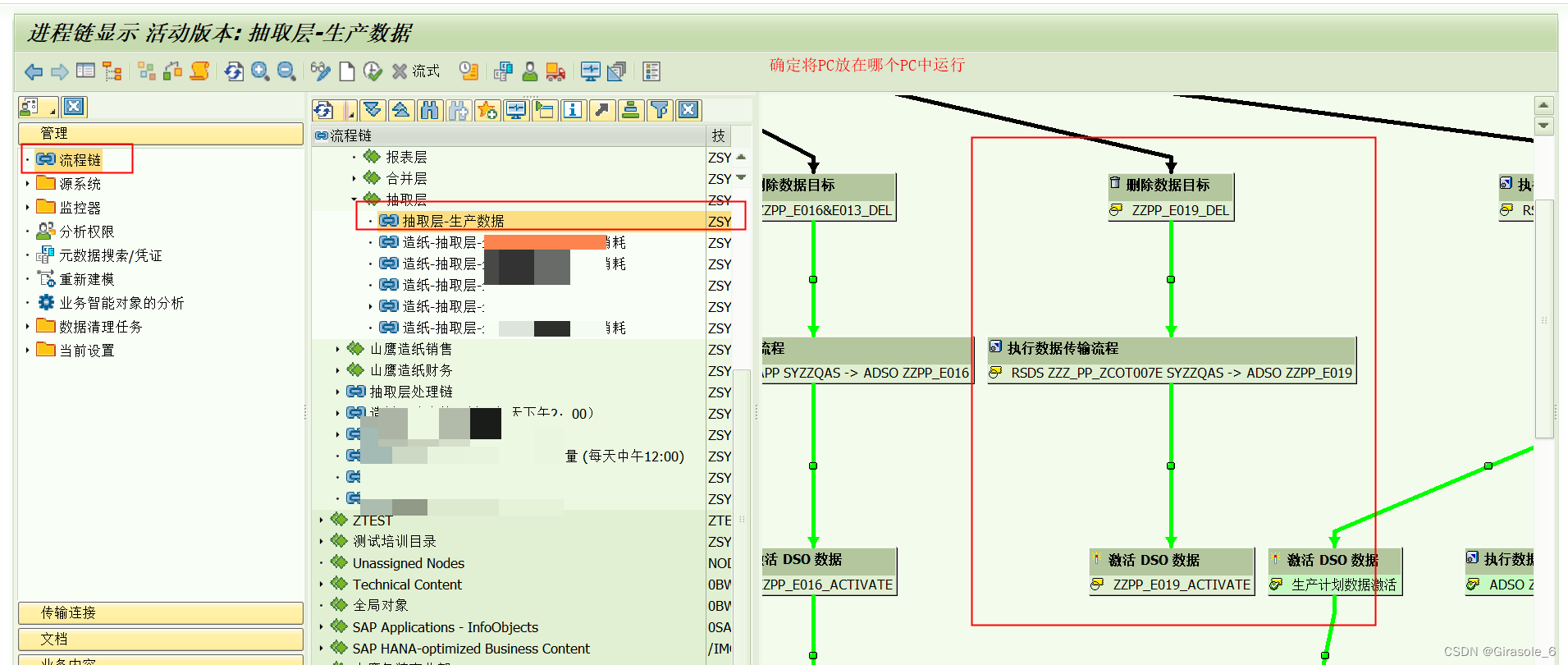Select the 抽取层处理链 chain
1568x665 pixels.
(411, 392)
